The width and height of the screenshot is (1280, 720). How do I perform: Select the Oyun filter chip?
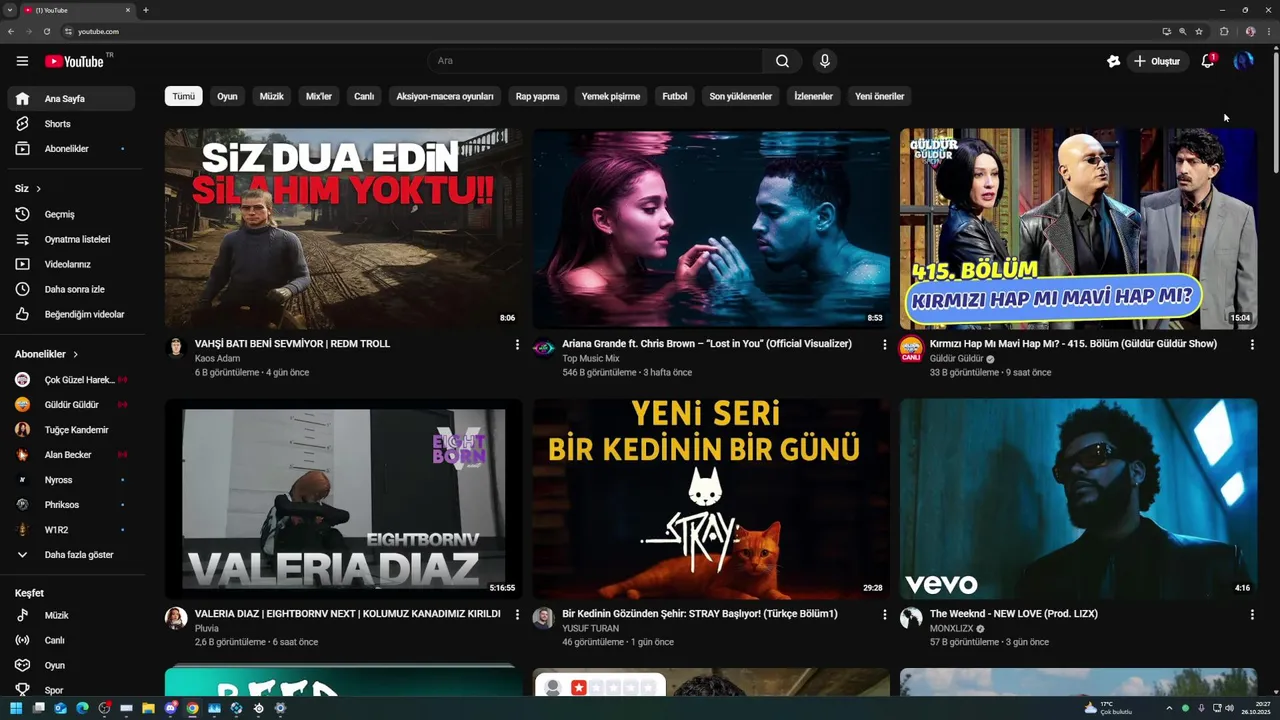(228, 96)
